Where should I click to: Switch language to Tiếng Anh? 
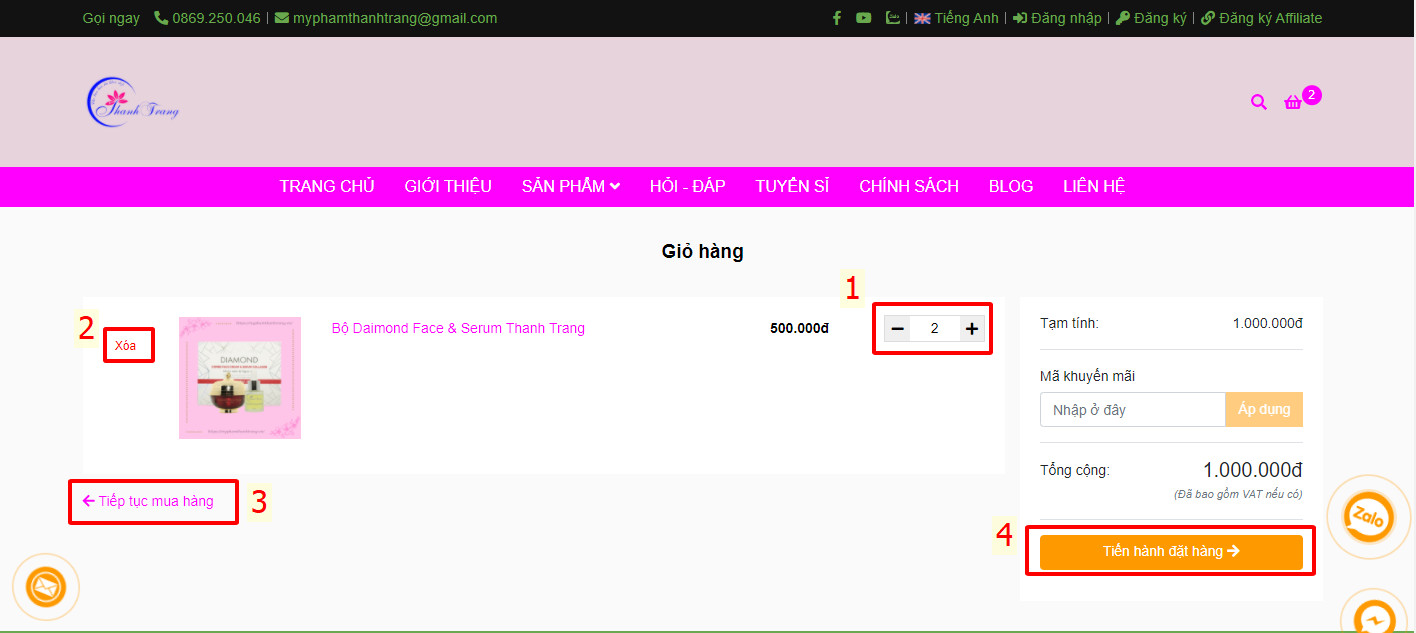(x=956, y=18)
